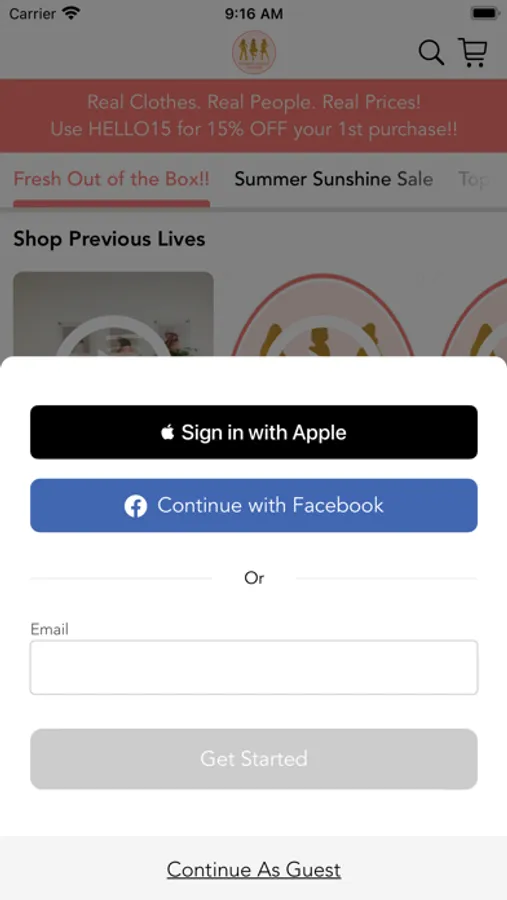The height and width of the screenshot is (900, 507).
Task: Select the Fresh Out of the Box!! tab
Action: [x=111, y=179]
